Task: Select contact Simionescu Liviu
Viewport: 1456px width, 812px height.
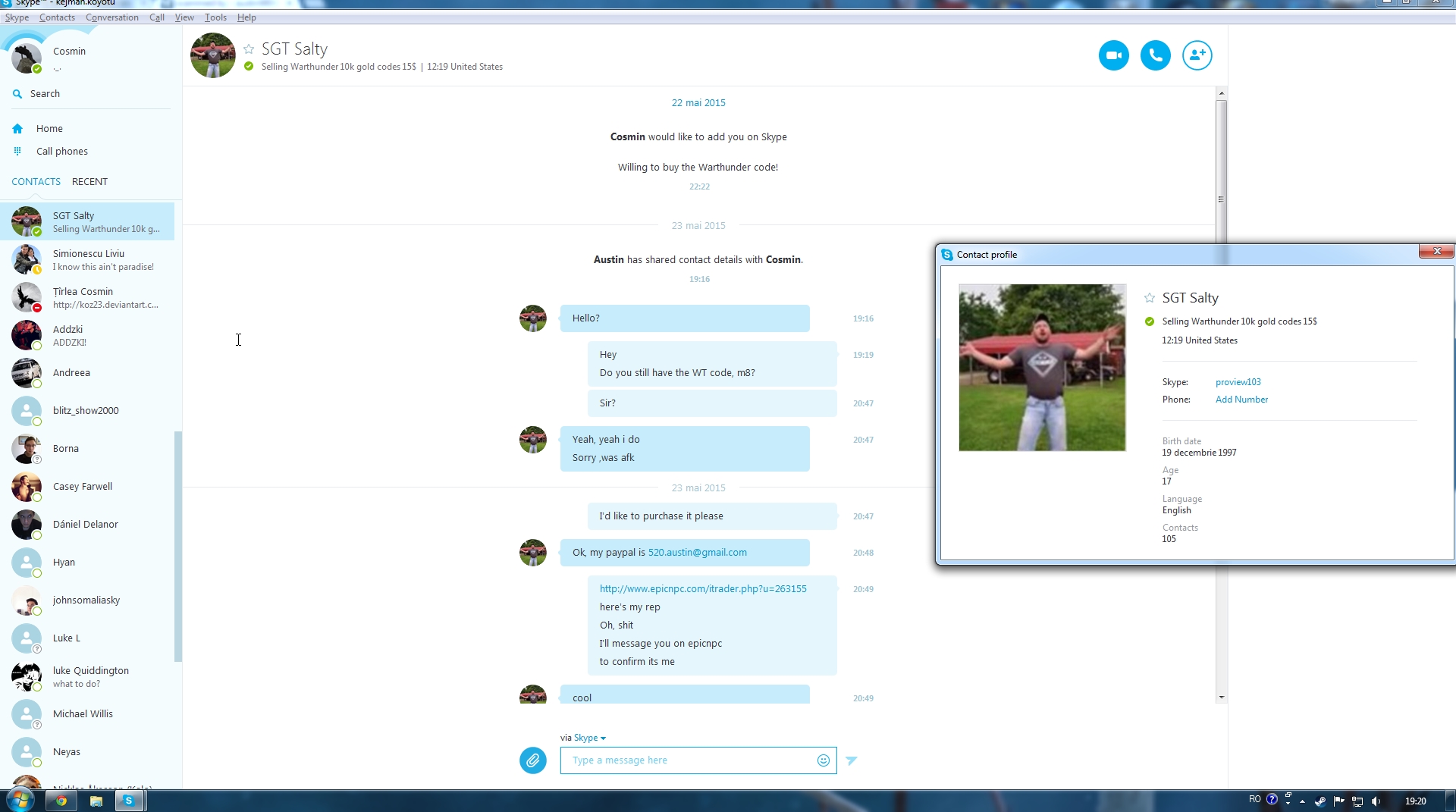Action: [87, 259]
